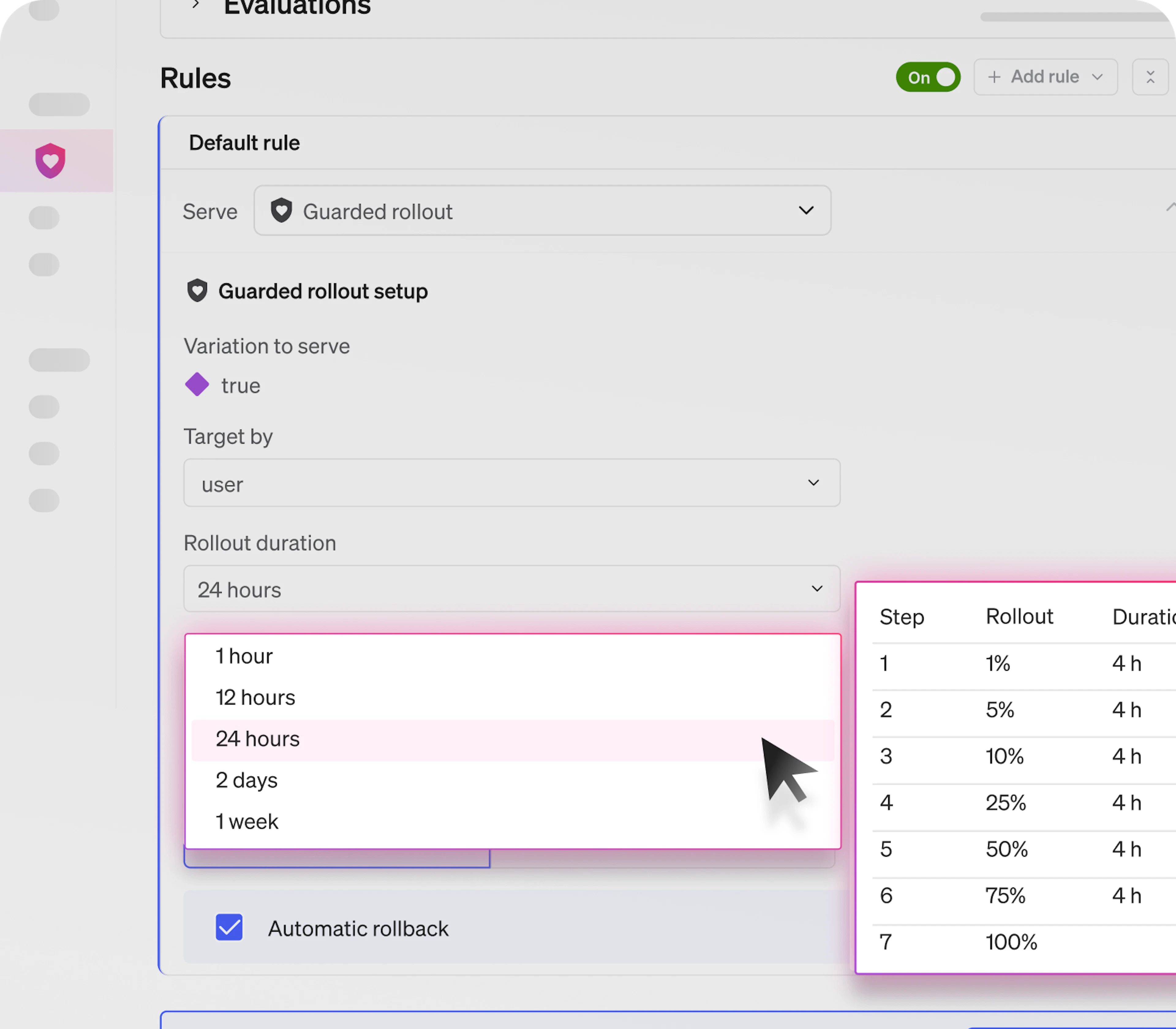Click the plus icon on Add rule
The width and height of the screenshot is (1176, 1029).
coord(995,77)
